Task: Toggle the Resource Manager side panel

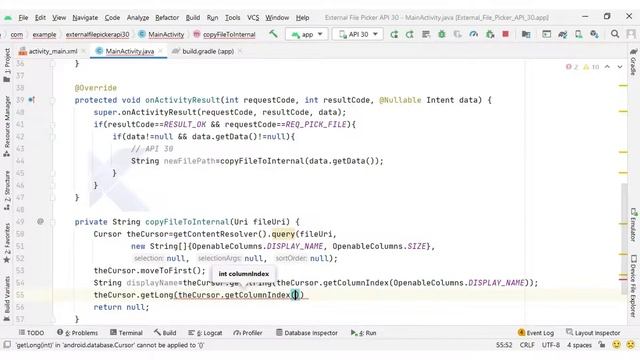Action: click(x=7, y=126)
